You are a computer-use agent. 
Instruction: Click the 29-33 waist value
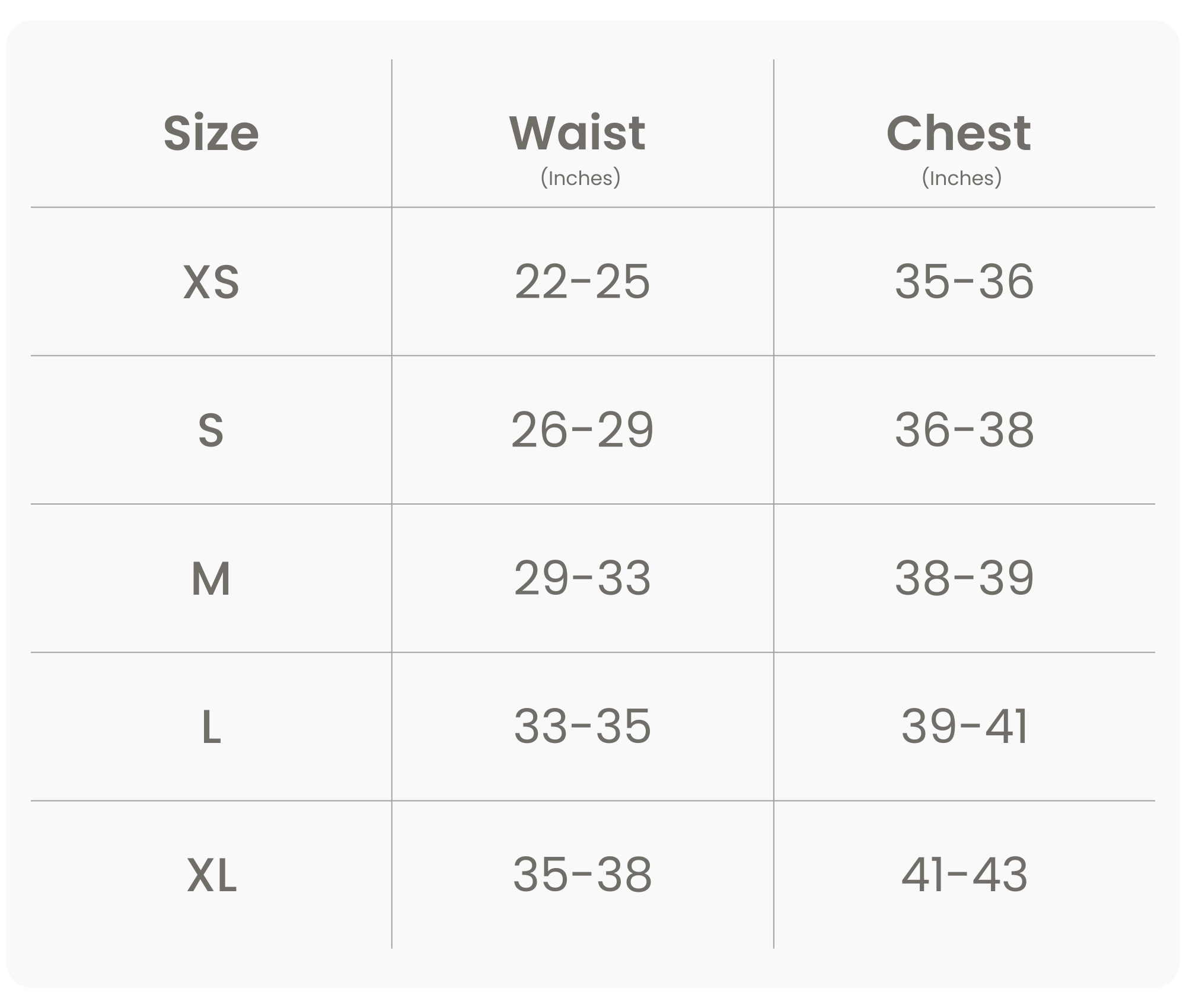(x=582, y=578)
